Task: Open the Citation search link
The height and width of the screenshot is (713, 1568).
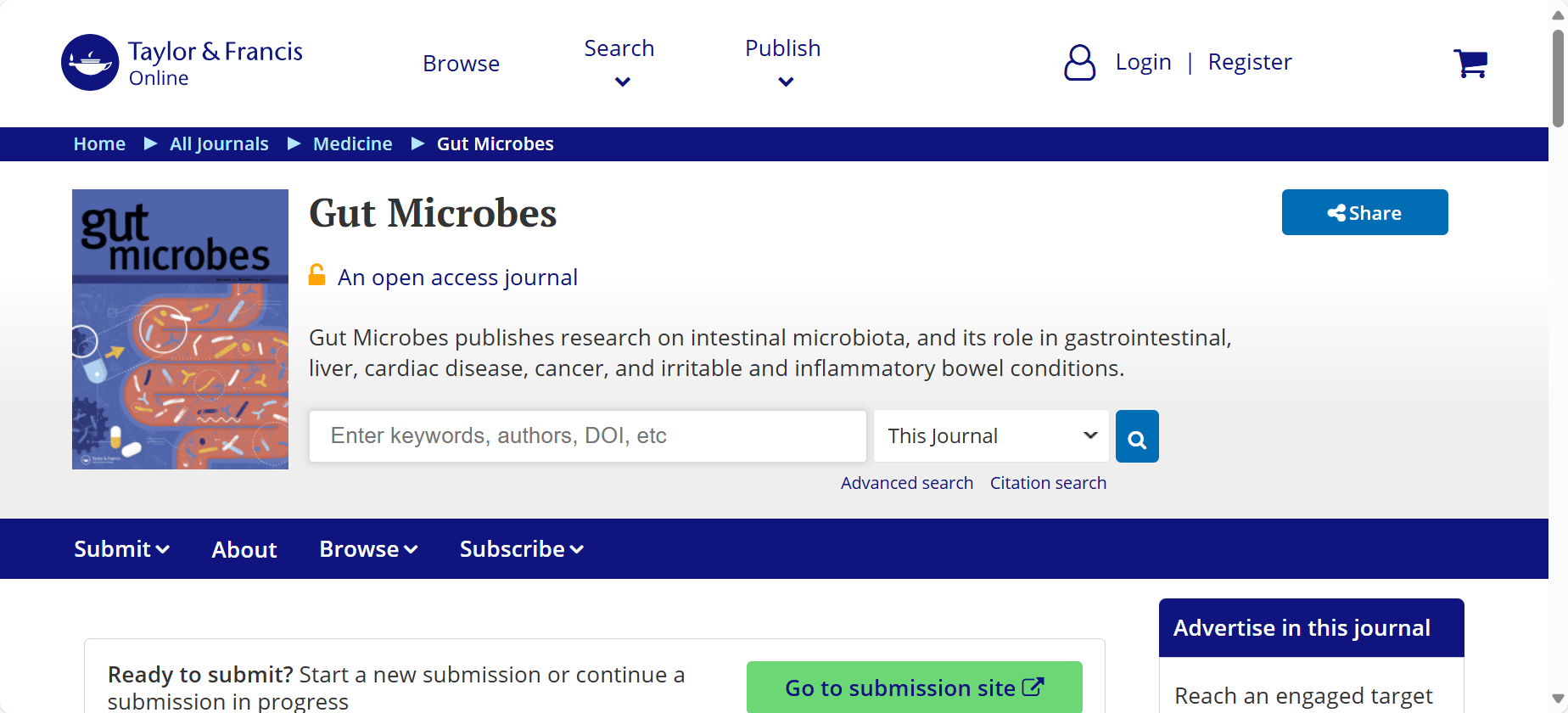Action: click(1048, 483)
